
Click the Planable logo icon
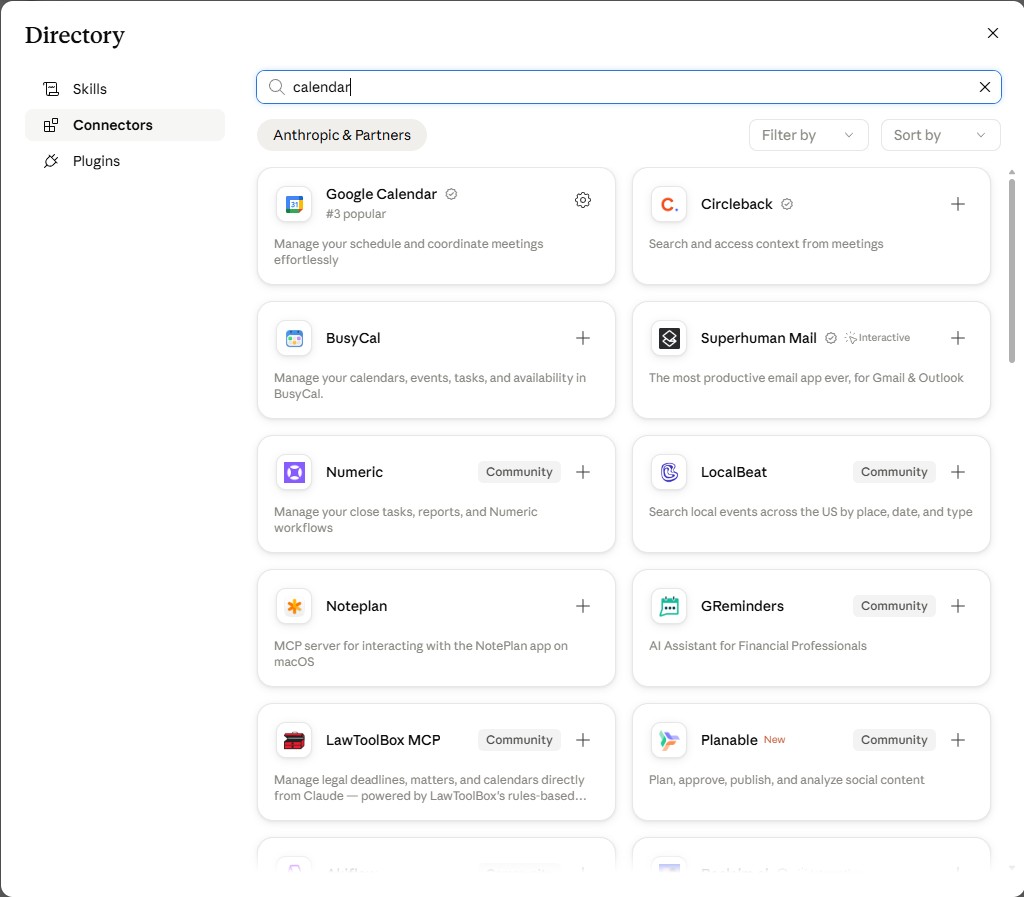point(669,740)
